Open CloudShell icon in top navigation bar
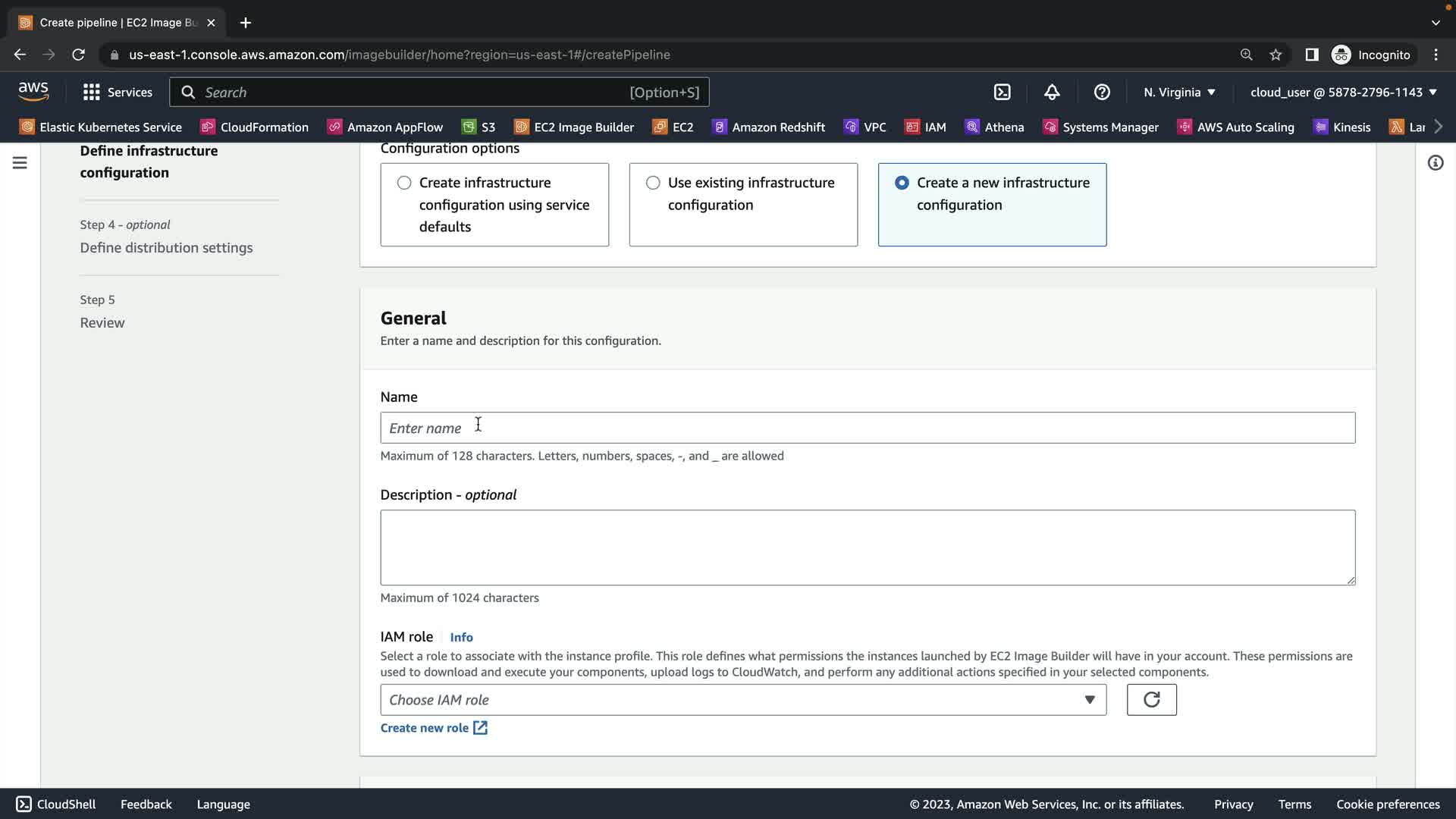The width and height of the screenshot is (1456, 819). pos(1002,92)
